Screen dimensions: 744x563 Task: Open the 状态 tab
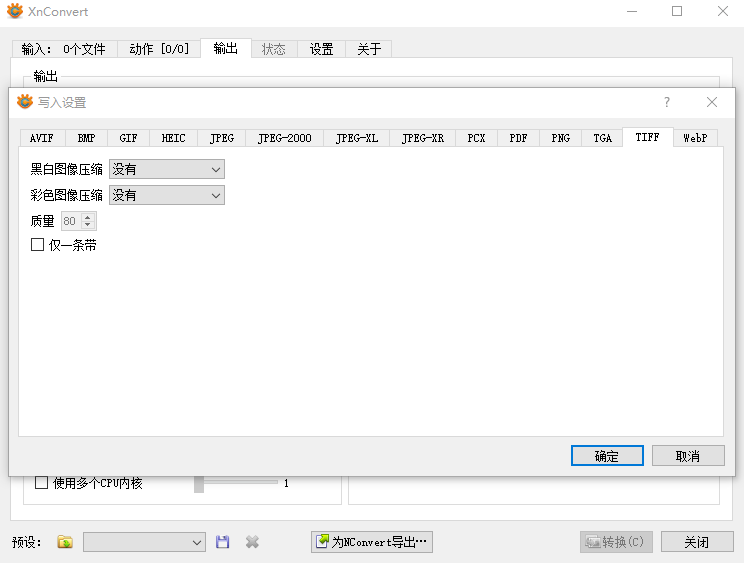coord(274,49)
